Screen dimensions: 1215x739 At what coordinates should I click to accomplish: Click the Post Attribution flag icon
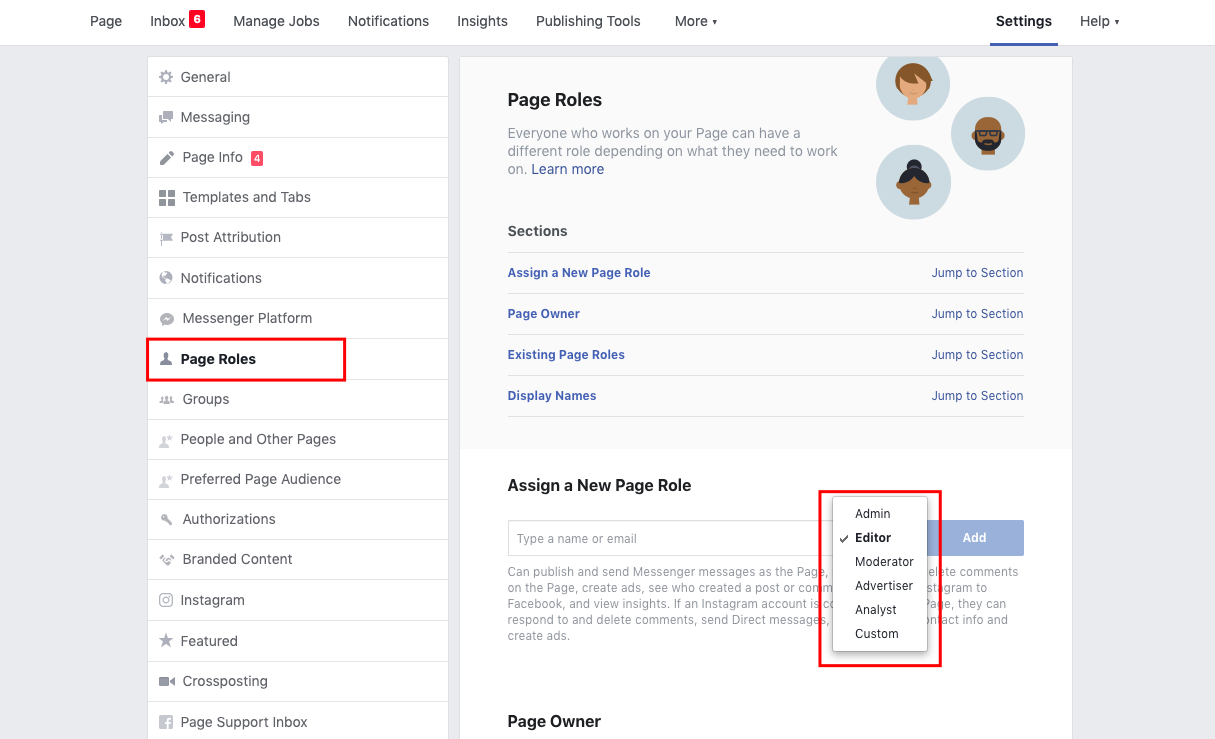pos(166,238)
